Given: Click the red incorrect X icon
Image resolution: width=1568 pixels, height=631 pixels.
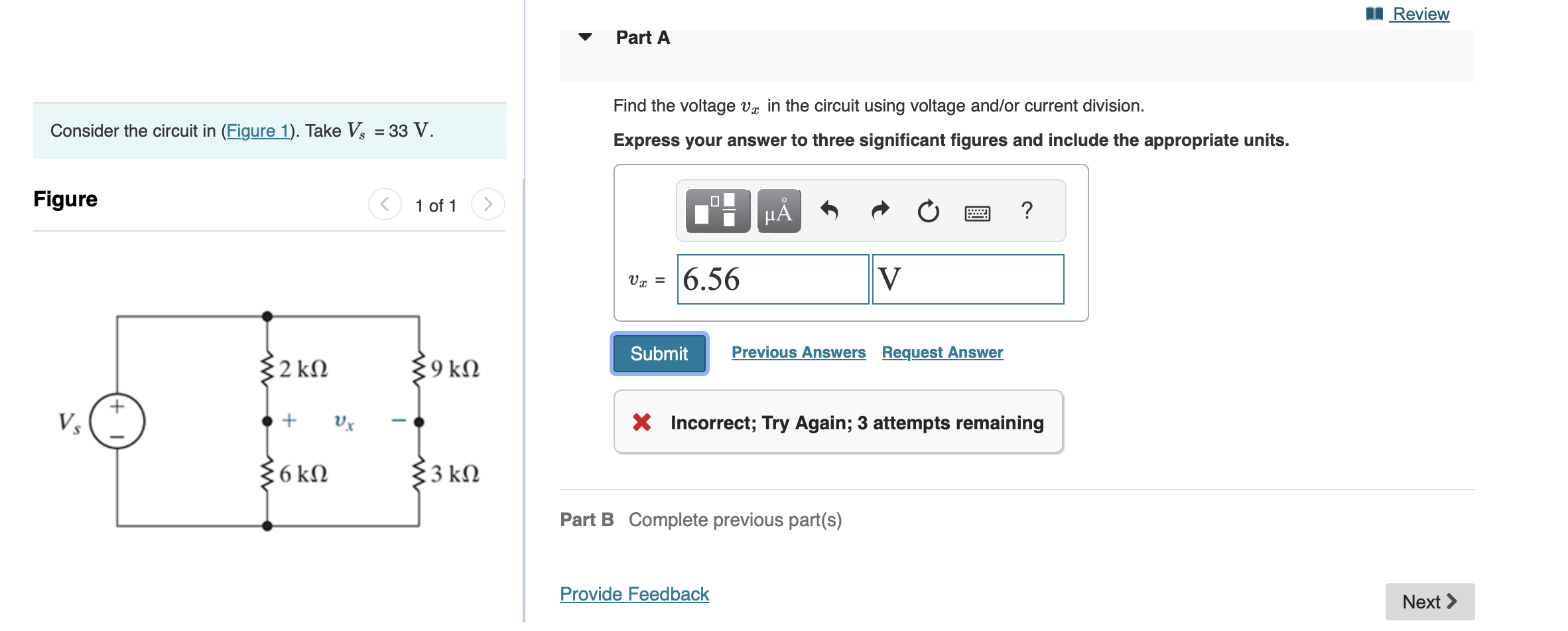Looking at the screenshot, I should click(641, 422).
